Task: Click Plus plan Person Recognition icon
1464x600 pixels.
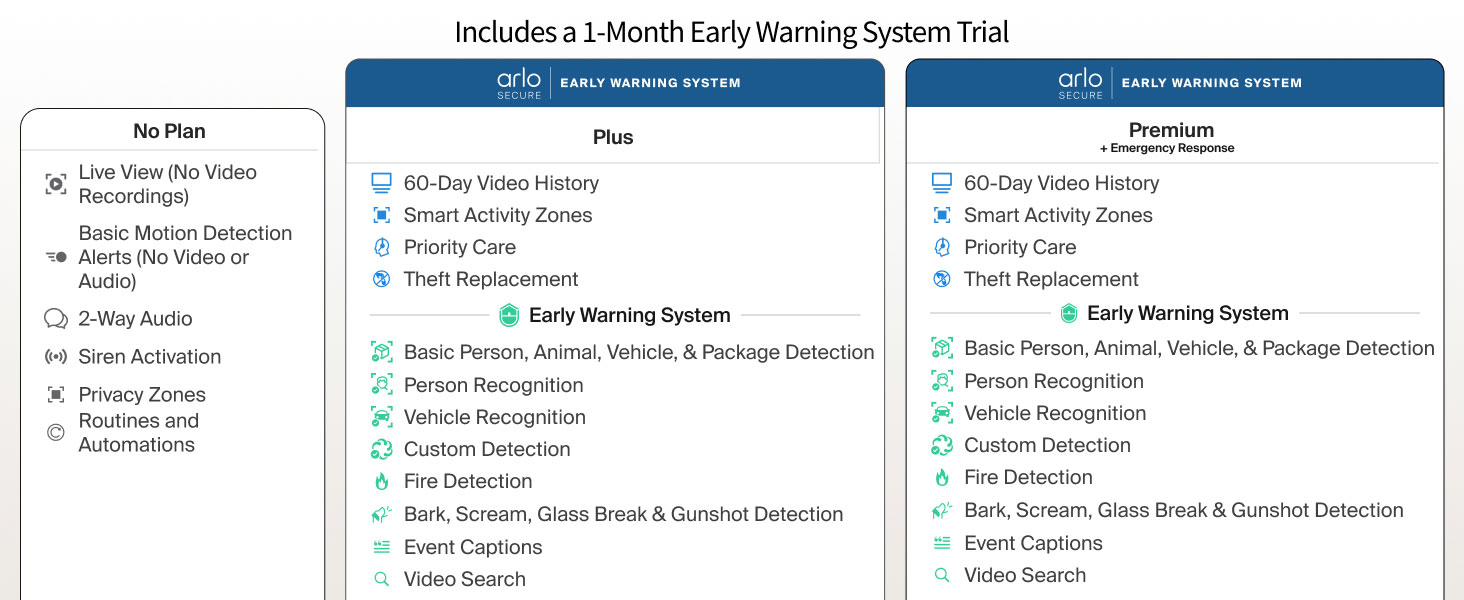Action: (381, 385)
